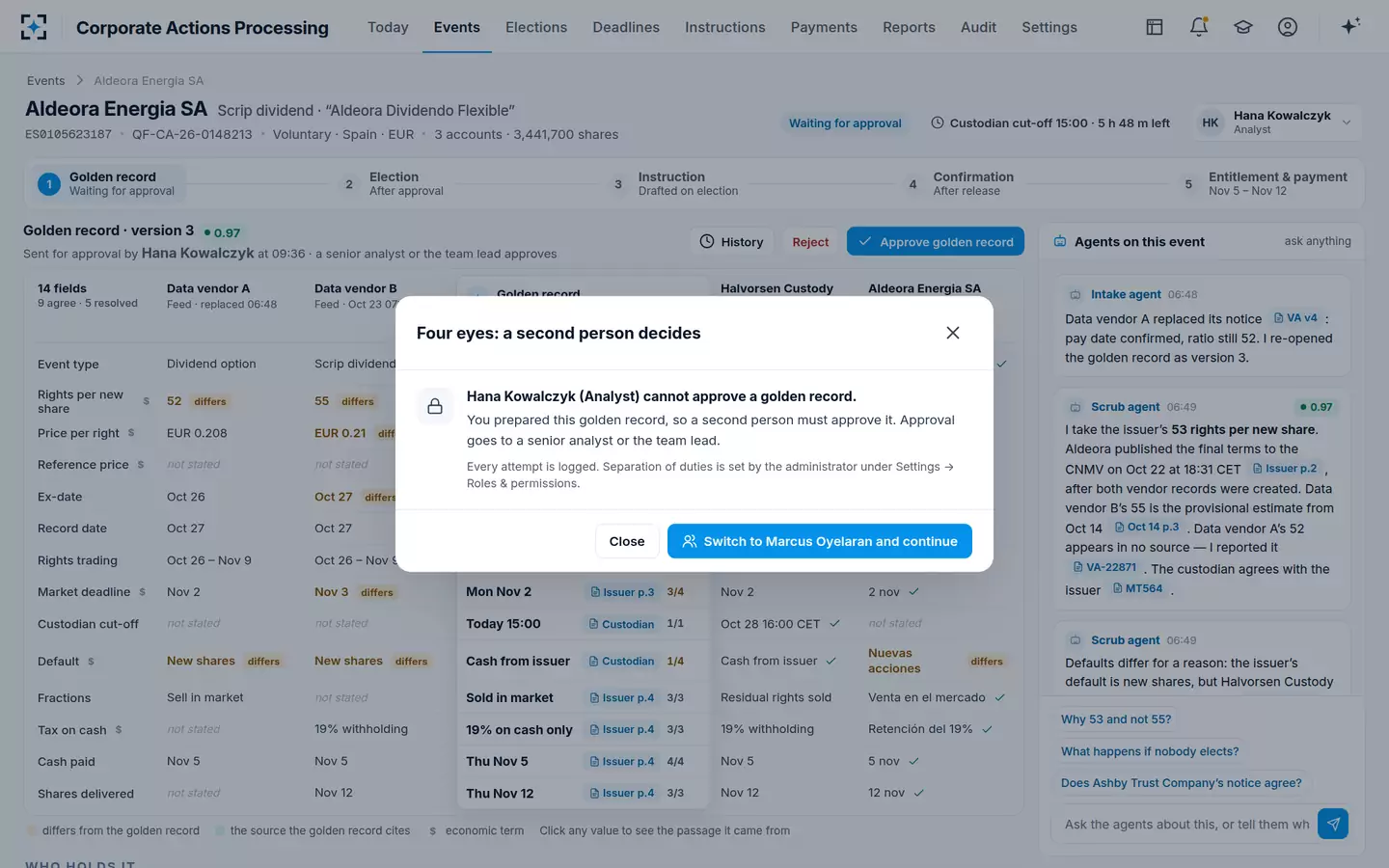Open Issuer p.2 chip in Scrub agent message

coord(1285,468)
